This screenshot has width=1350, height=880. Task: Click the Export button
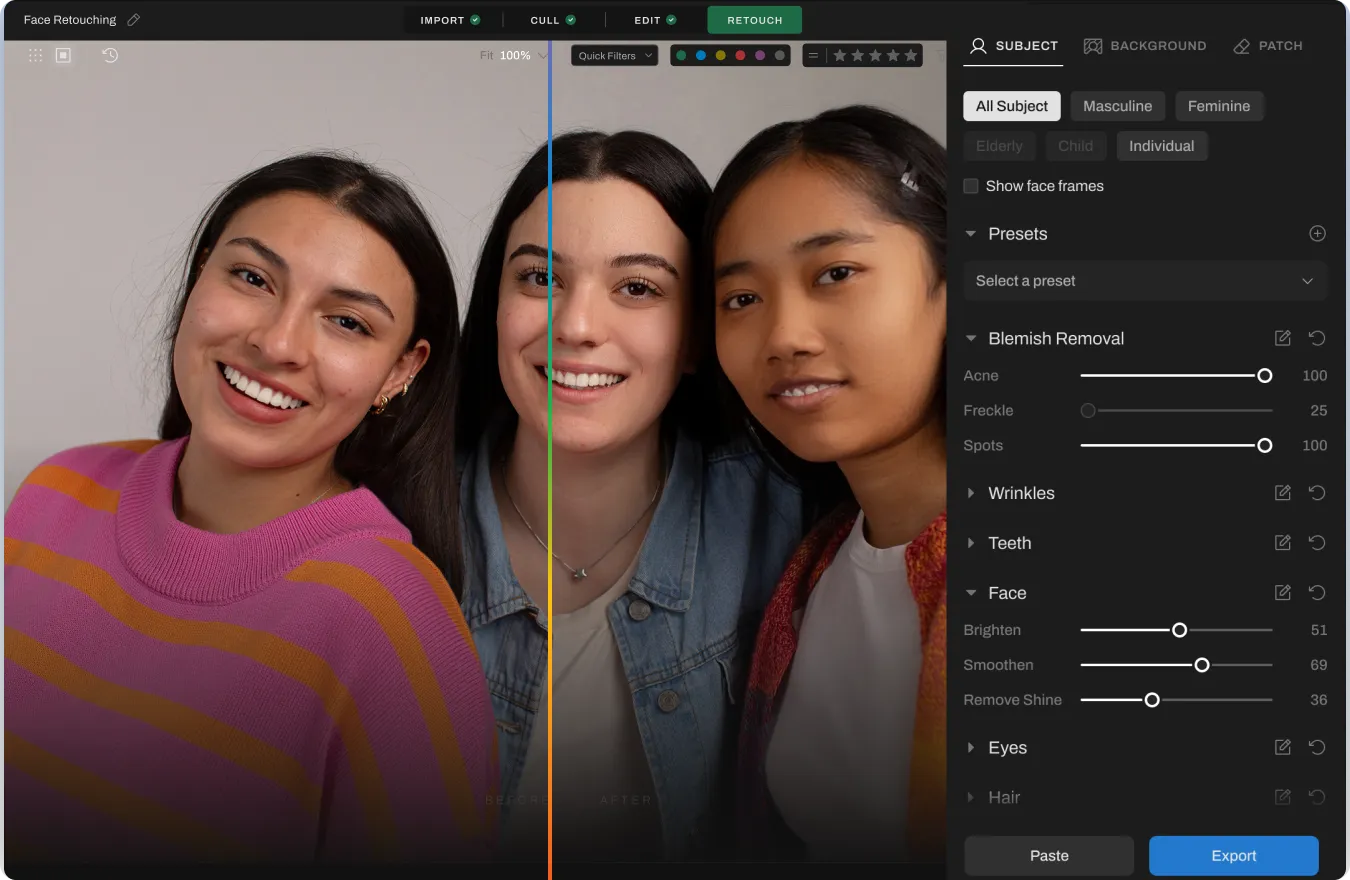(x=1233, y=856)
